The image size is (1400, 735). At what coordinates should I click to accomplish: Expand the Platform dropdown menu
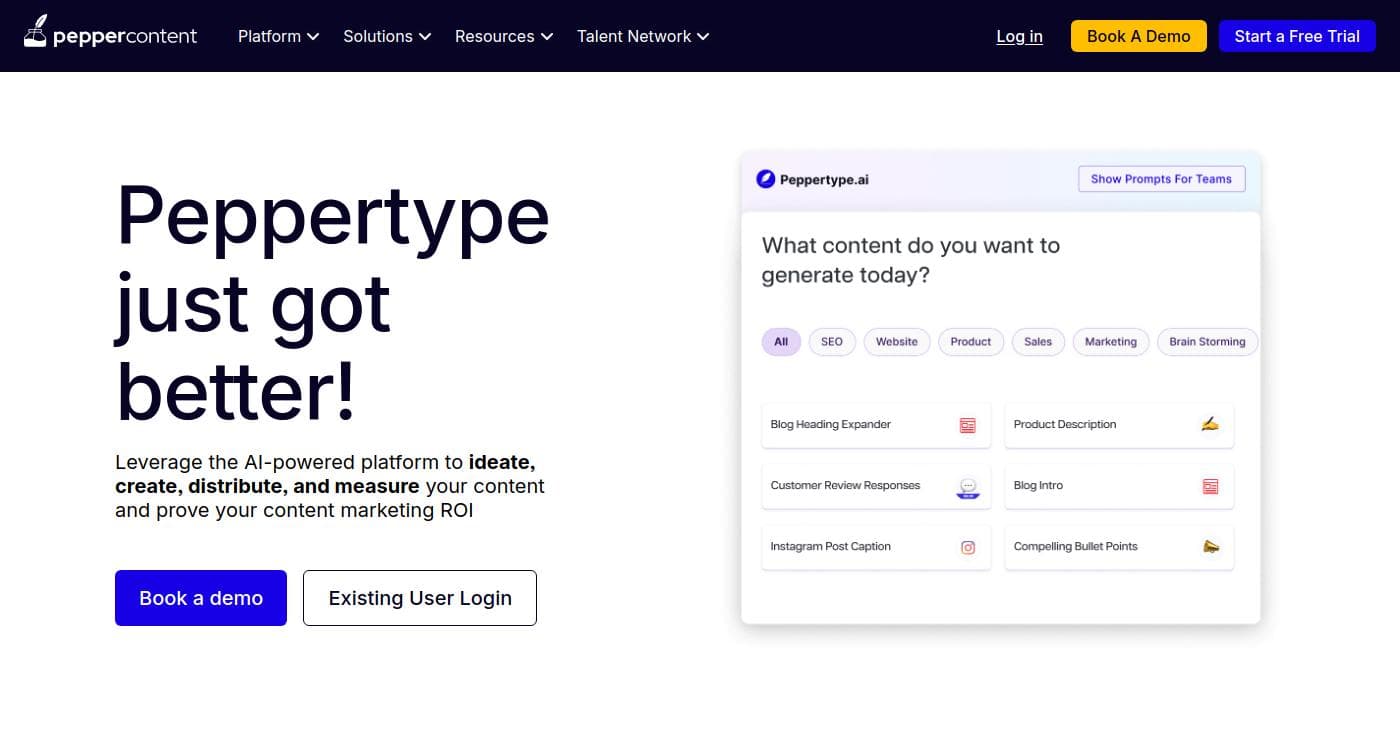click(x=278, y=36)
